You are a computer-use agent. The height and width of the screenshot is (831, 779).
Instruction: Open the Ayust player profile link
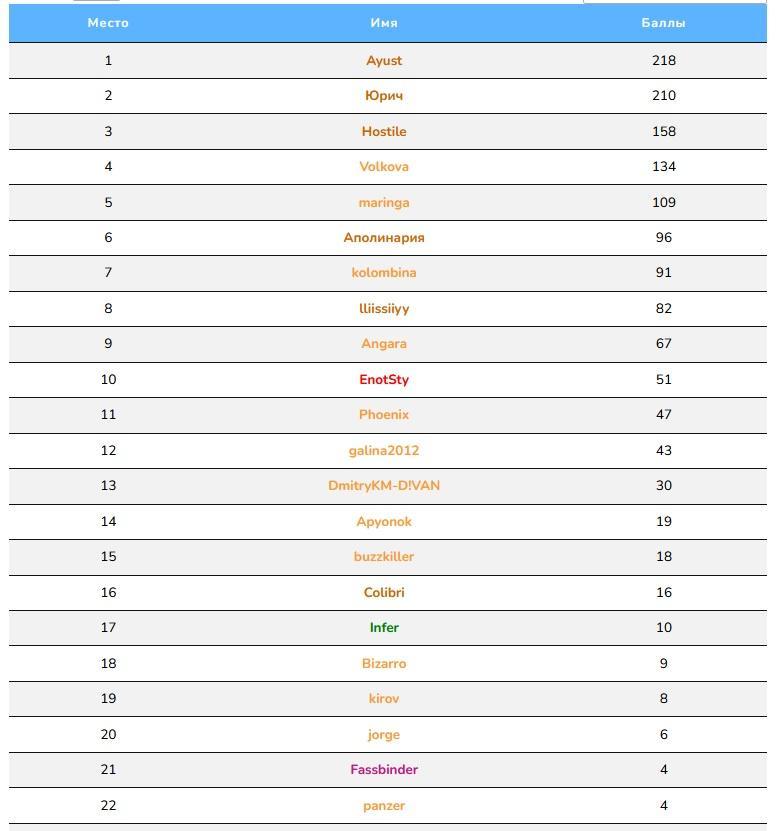point(384,61)
